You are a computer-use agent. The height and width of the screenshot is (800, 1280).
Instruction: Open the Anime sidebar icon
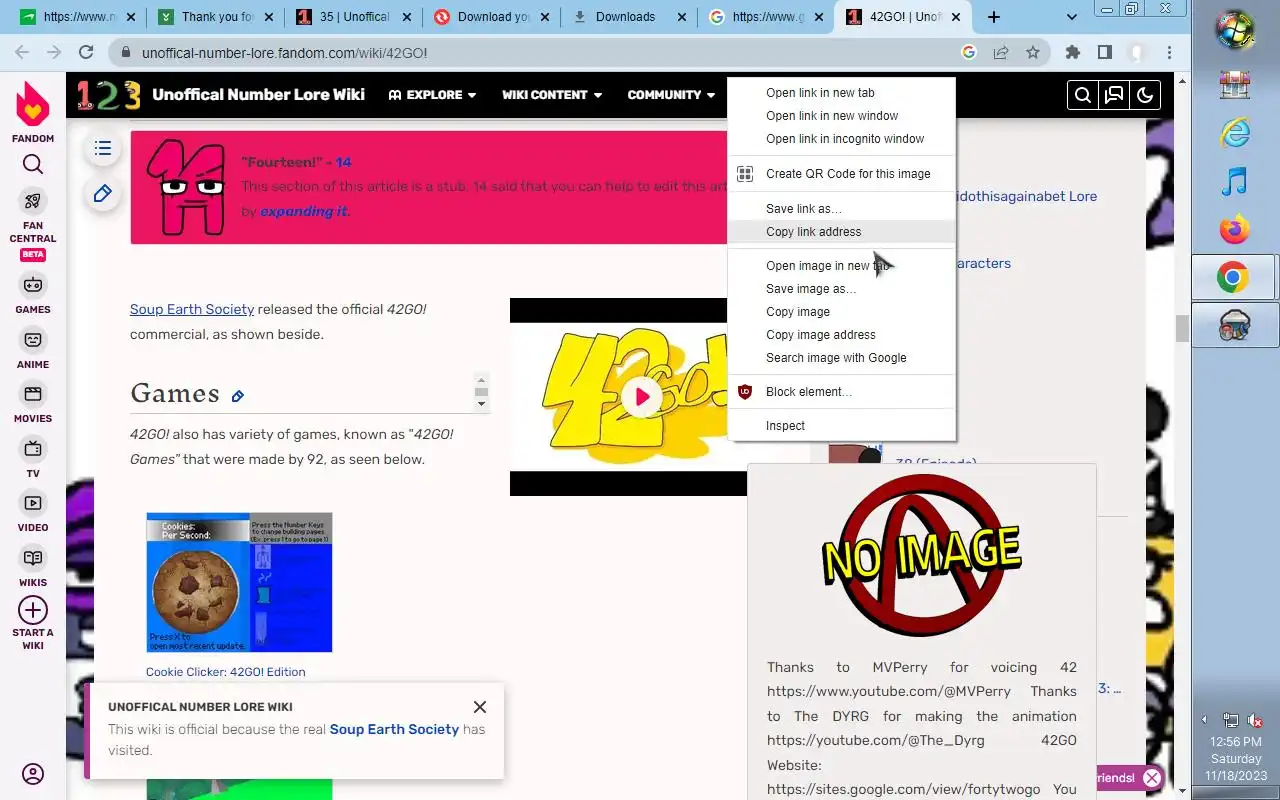pos(33,340)
